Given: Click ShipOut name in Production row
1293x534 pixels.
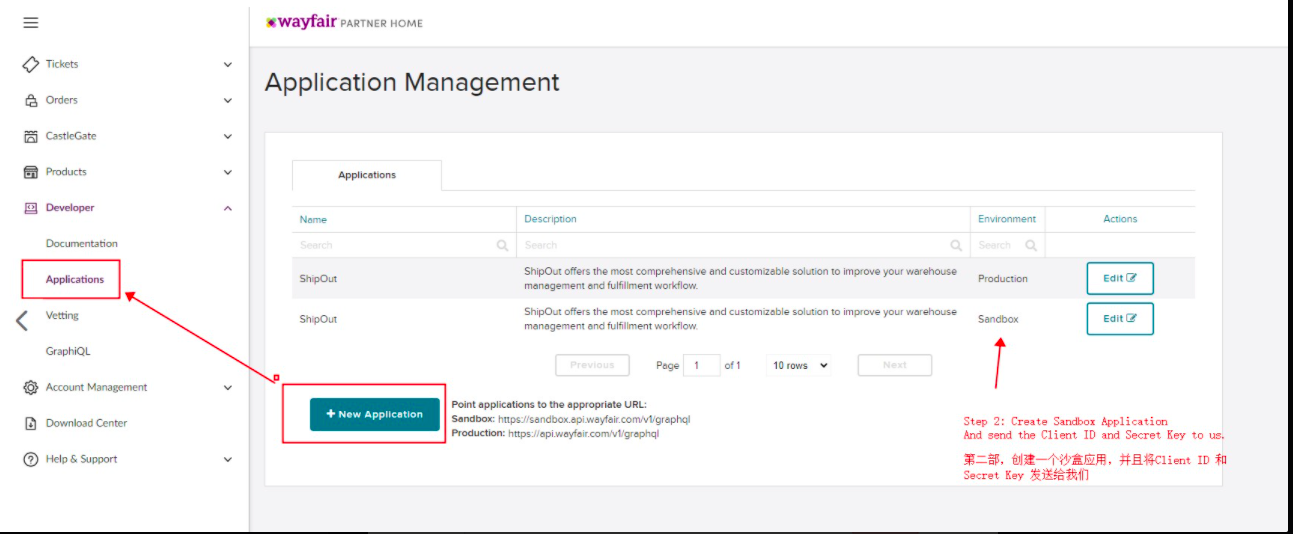Looking at the screenshot, I should pyautogui.click(x=318, y=279).
